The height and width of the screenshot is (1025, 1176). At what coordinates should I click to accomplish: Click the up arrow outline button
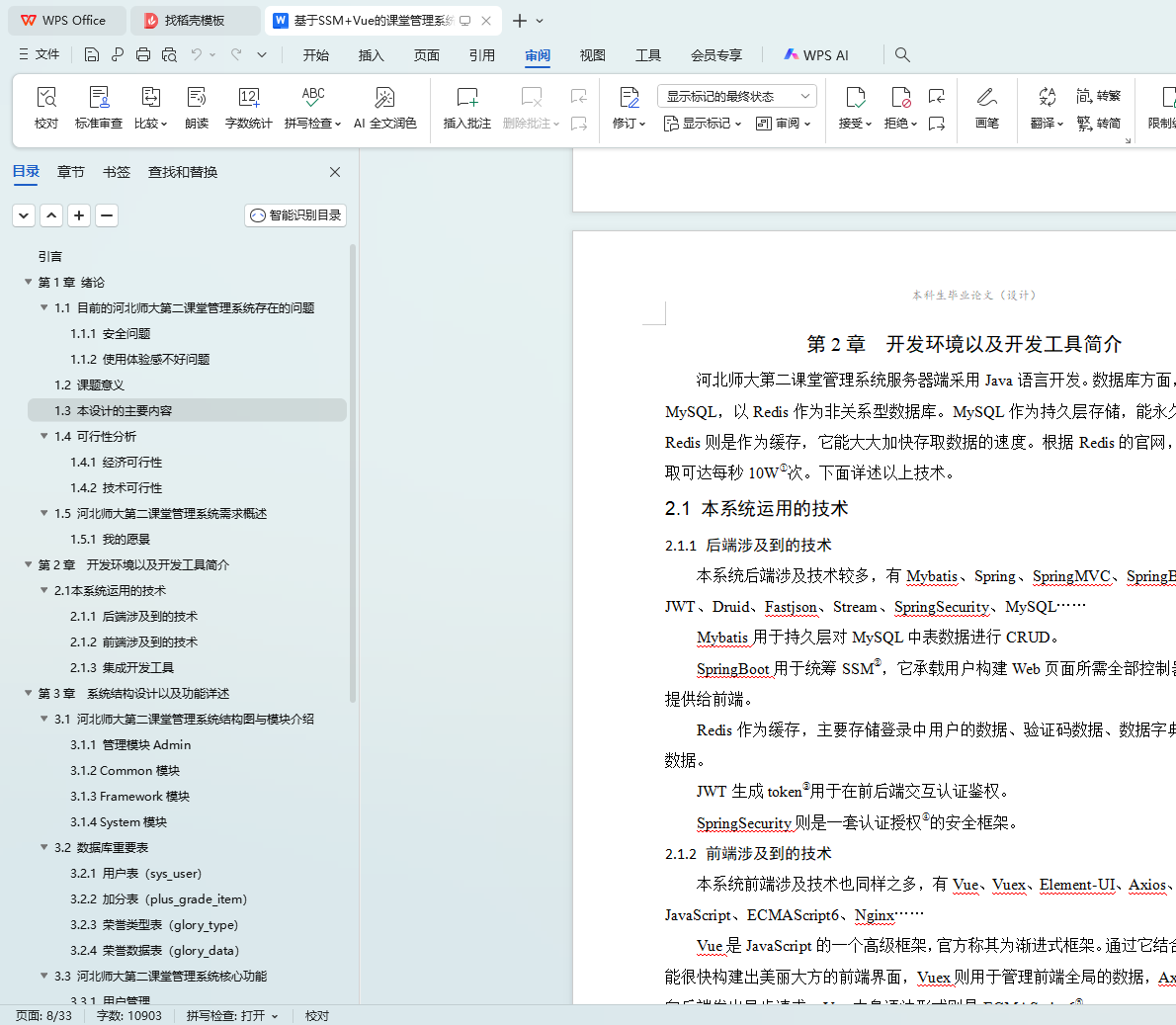coord(51,215)
